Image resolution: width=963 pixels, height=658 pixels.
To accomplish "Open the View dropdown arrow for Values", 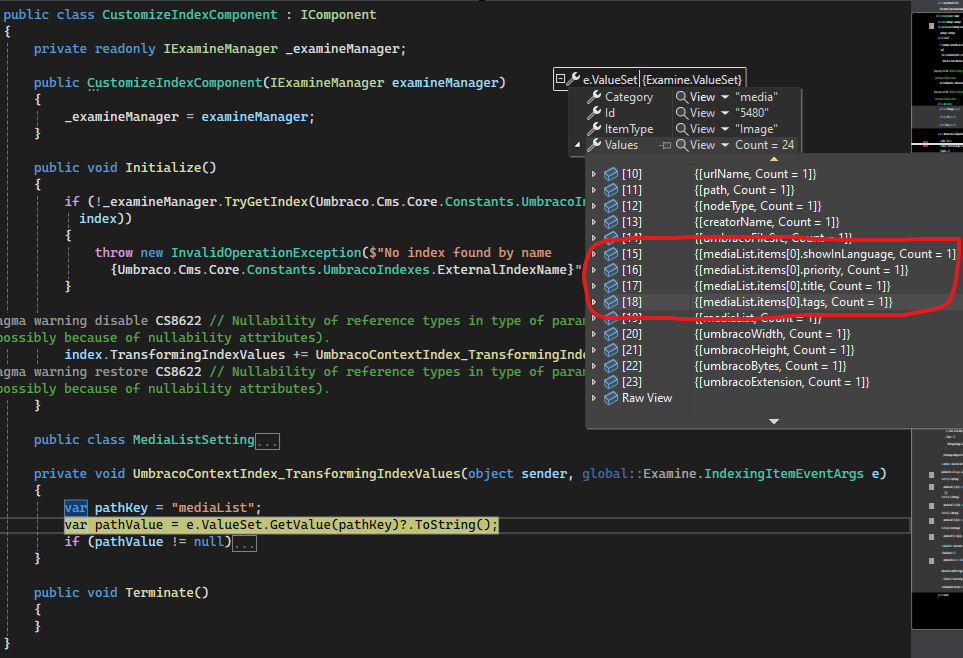I will coord(725,145).
